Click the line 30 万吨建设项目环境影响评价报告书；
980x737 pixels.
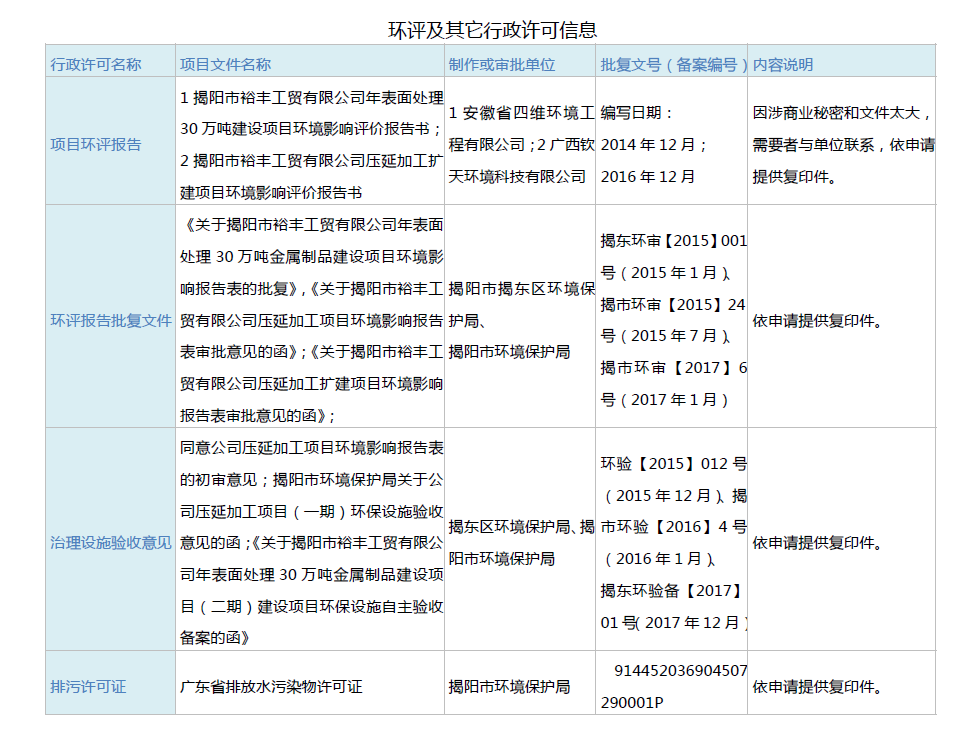[312, 129]
